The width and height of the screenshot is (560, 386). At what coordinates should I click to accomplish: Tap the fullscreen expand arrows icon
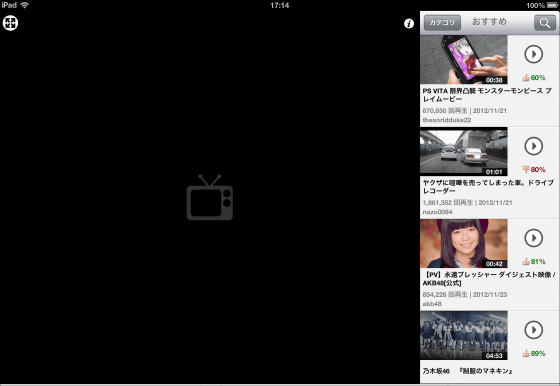[x=10, y=23]
